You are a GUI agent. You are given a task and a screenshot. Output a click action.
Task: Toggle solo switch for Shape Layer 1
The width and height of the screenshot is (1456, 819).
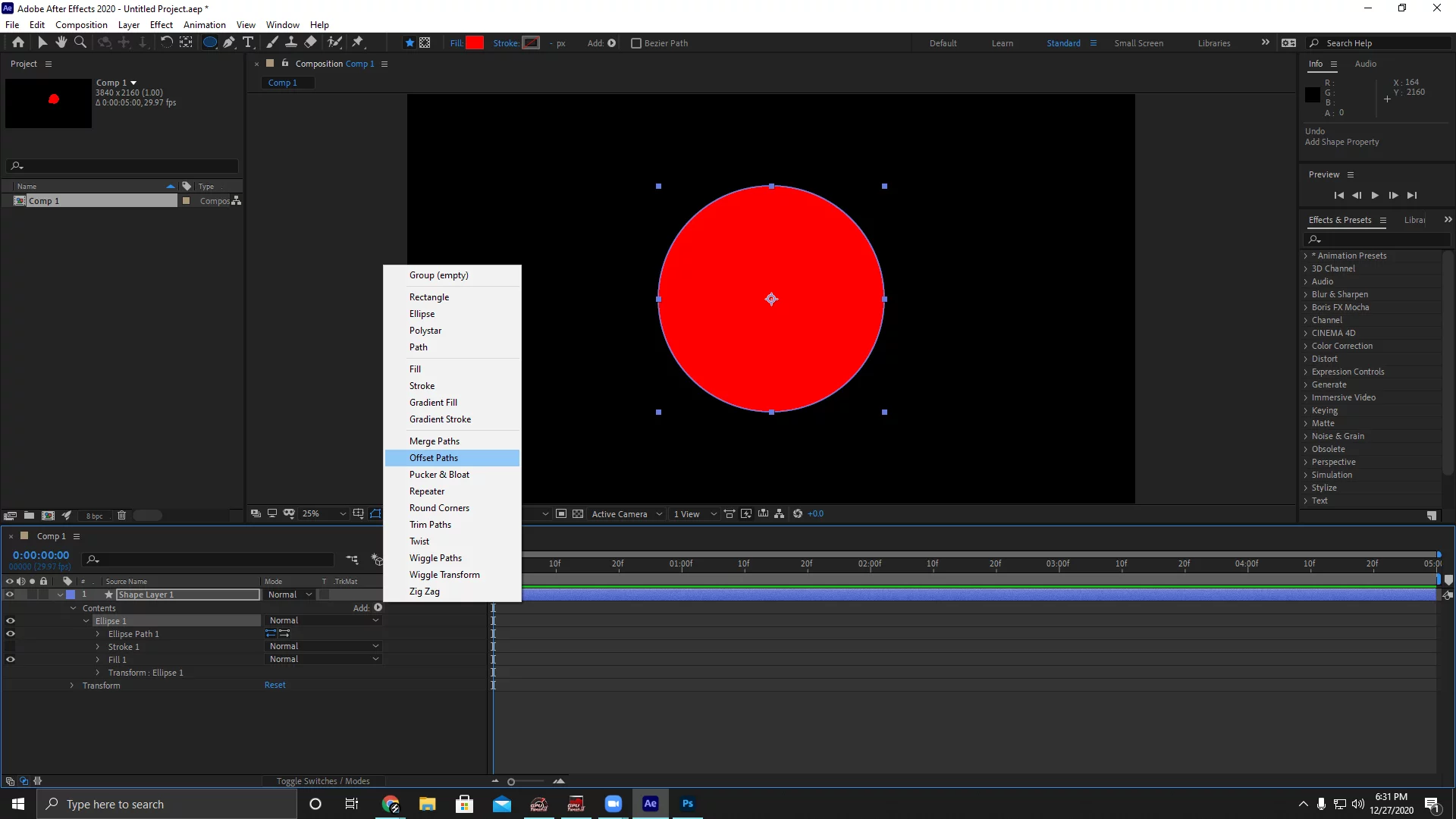point(31,594)
